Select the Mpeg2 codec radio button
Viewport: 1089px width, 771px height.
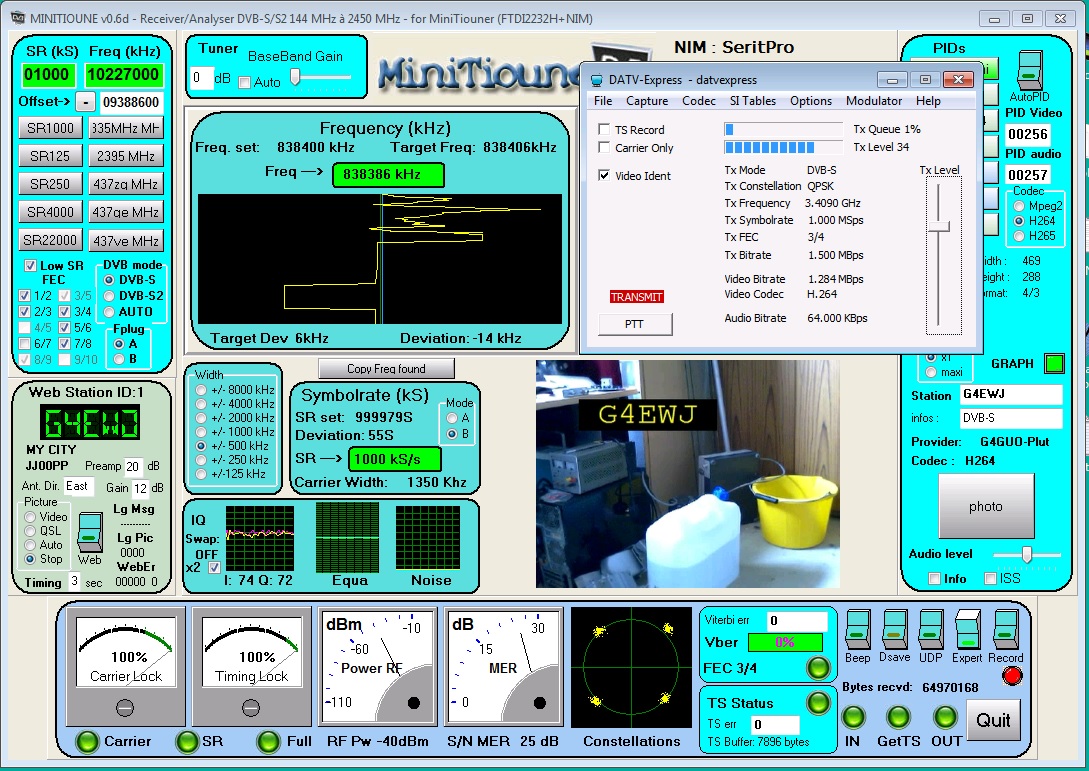(x=1019, y=206)
